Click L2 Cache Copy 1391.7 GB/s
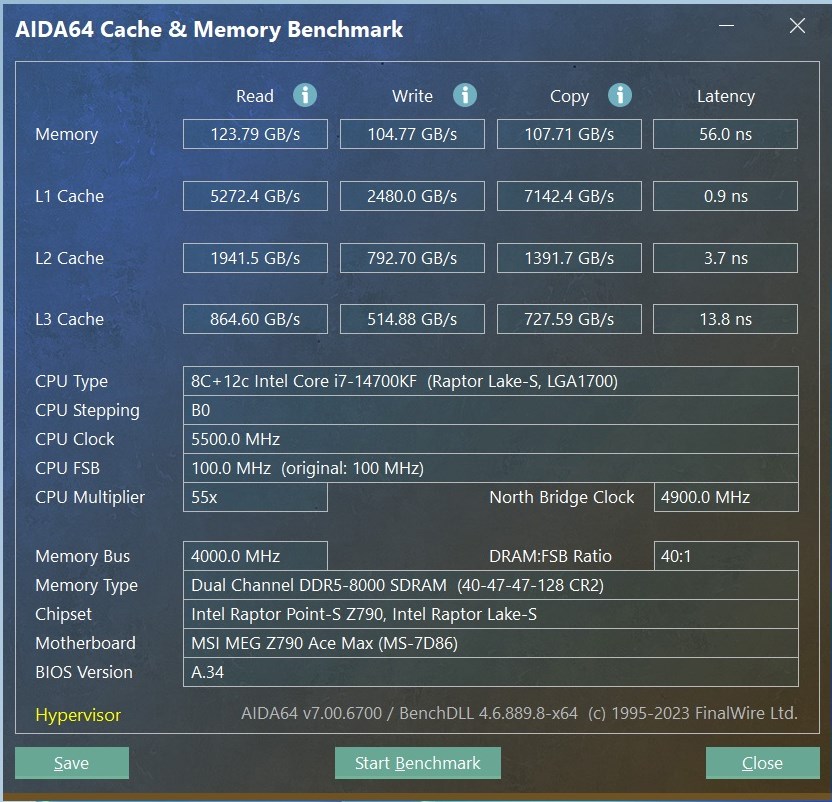Screen dimensions: 832x802 coord(569,258)
